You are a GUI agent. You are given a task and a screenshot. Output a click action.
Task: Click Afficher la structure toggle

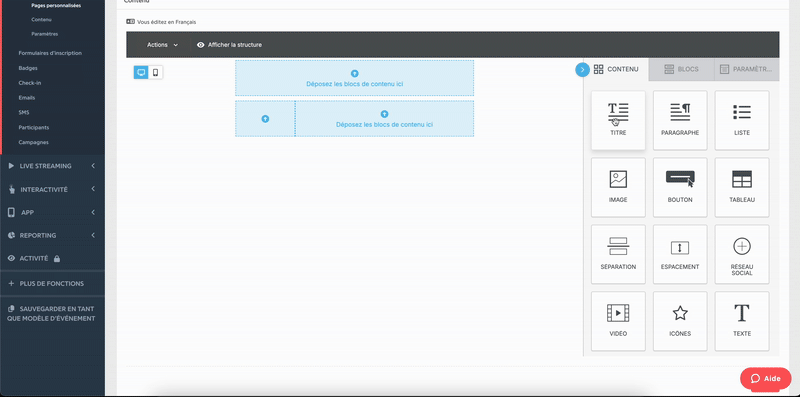[229, 45]
